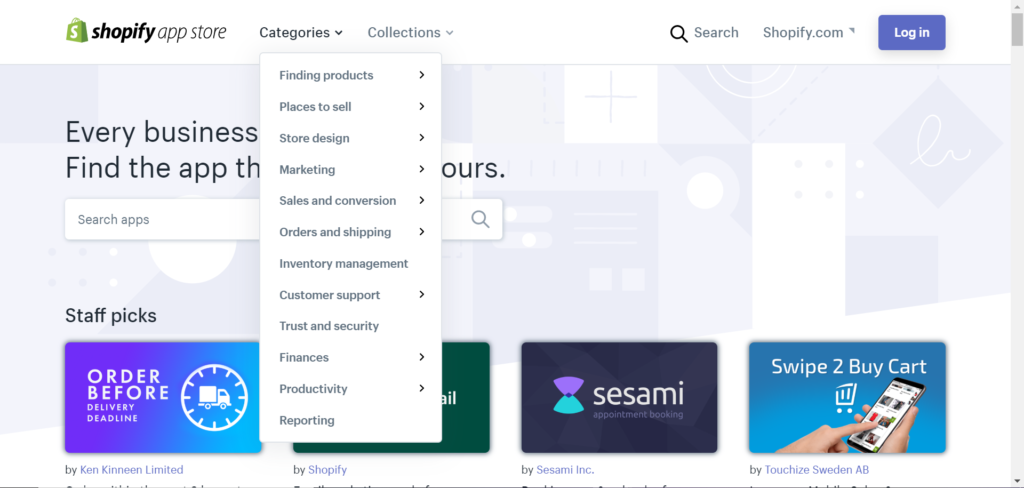Expand the Shopify.com dropdown

click(808, 33)
